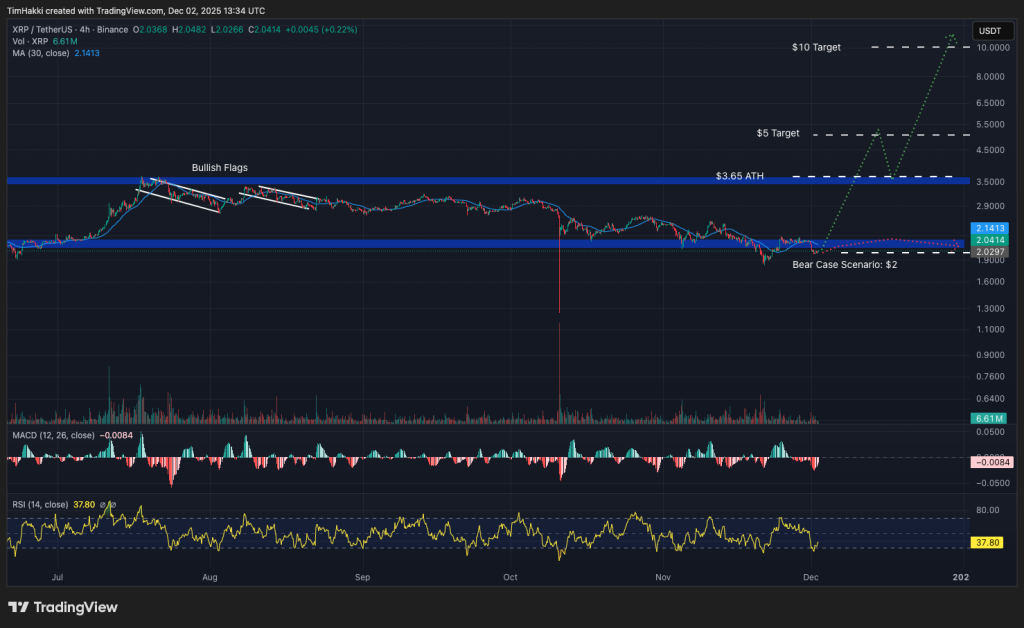Open the 4h timeframe selector
The image size is (1024, 628).
[83, 30]
